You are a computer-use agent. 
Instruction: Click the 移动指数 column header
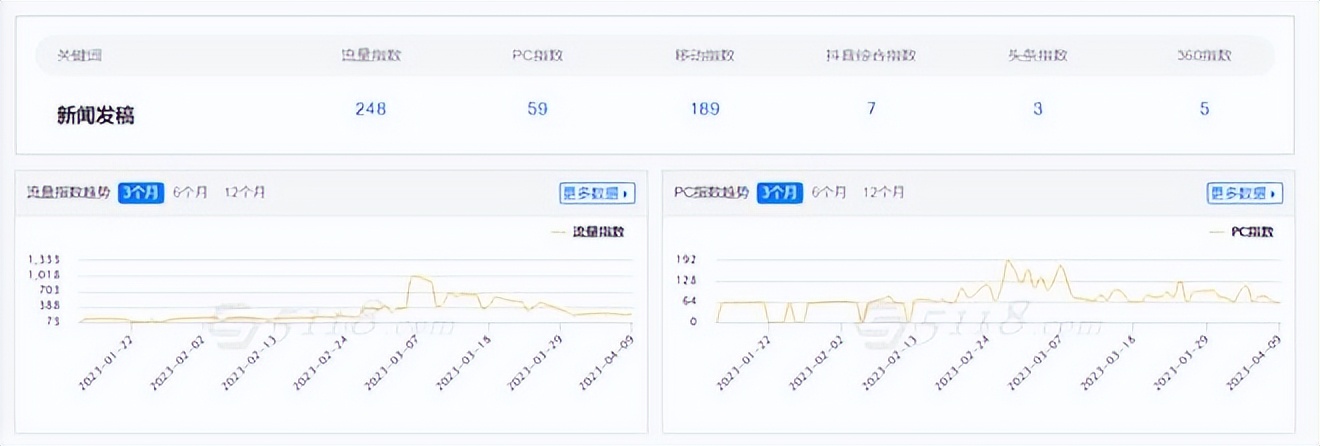[x=705, y=56]
